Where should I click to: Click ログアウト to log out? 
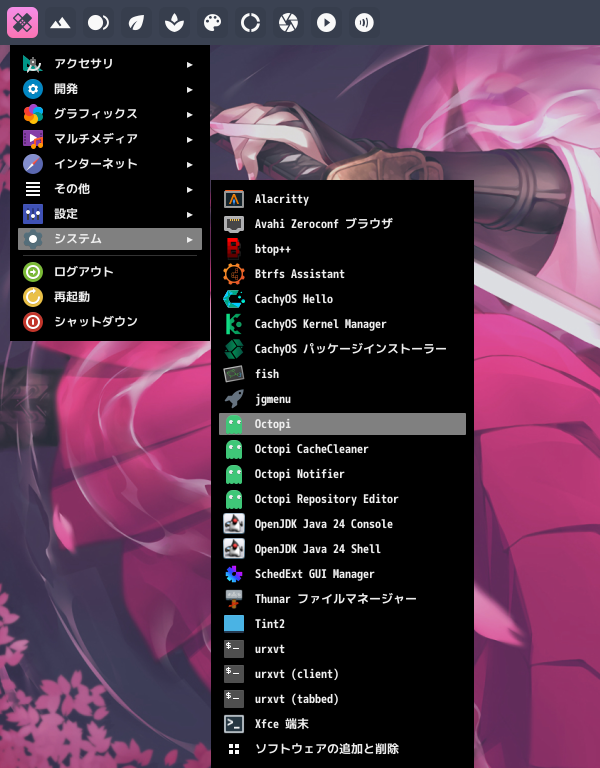(x=110, y=272)
